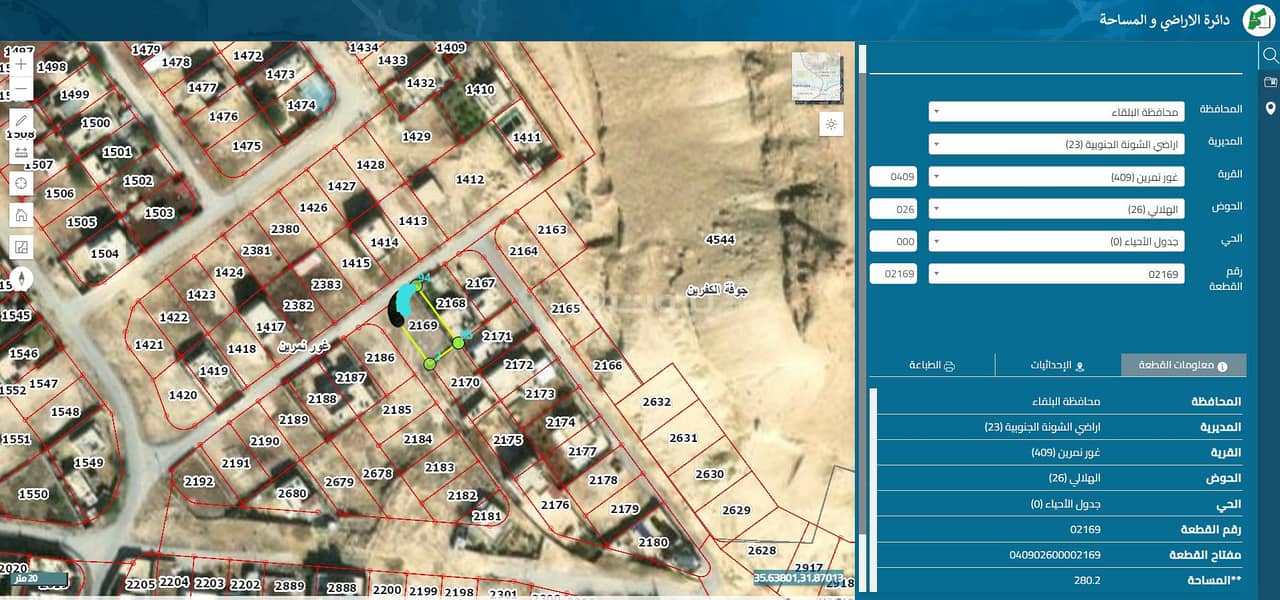Open the search panel magnifier icon
Image resolution: width=1280 pixels, height=600 pixels.
(x=1270, y=55)
